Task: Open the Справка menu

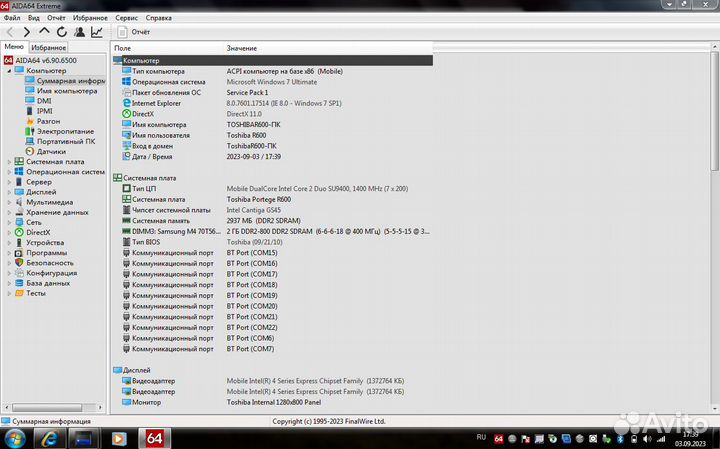Action: tap(158, 18)
